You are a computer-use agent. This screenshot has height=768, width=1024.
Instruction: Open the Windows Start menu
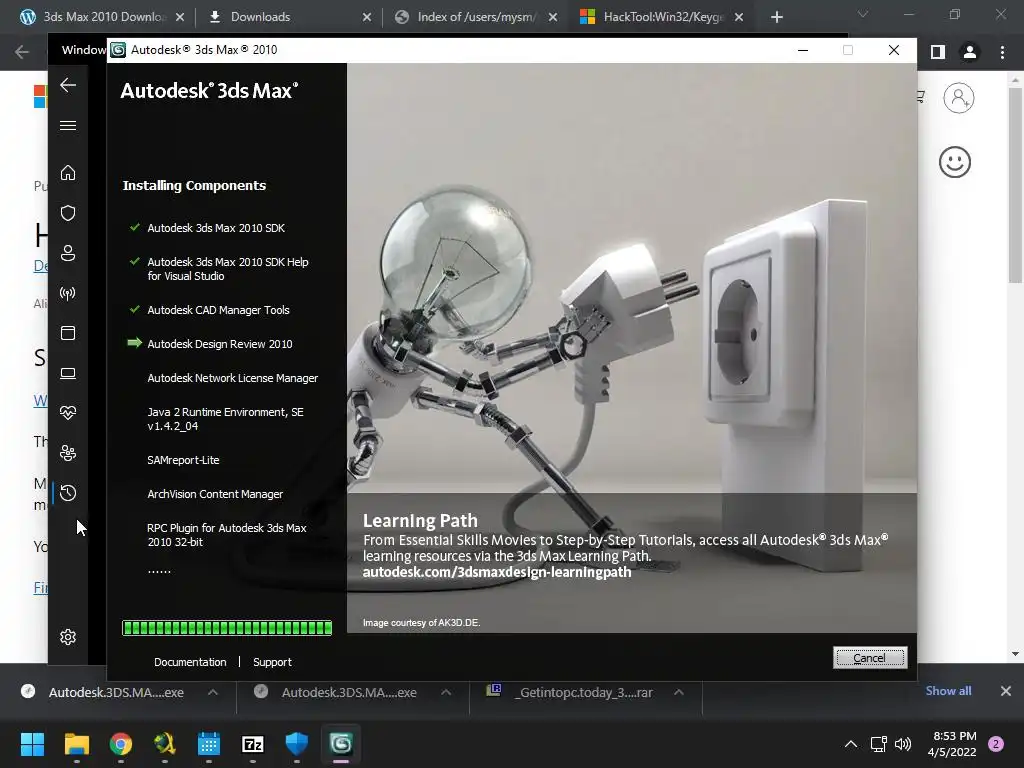(32, 744)
